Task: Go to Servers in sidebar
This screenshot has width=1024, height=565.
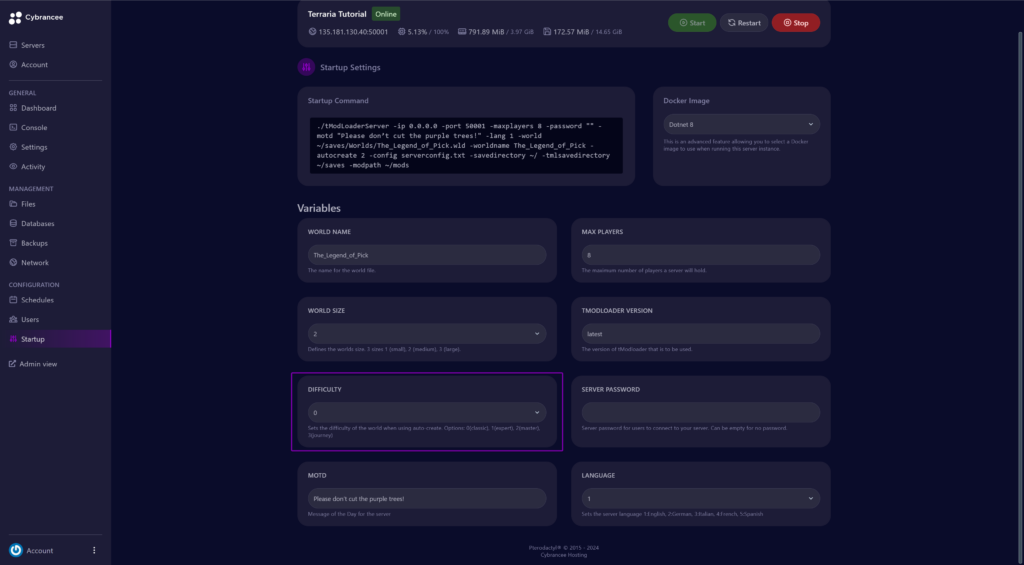Action: pyautogui.click(x=33, y=45)
